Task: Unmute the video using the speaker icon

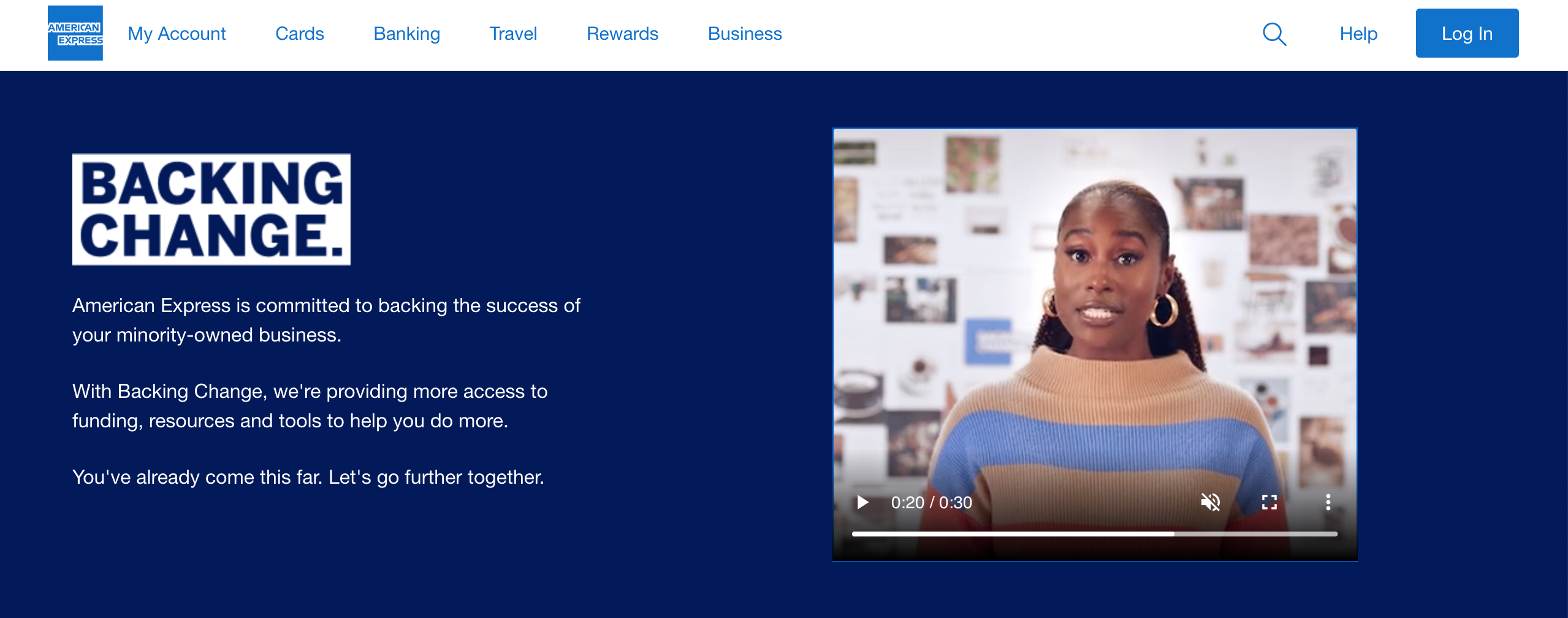Action: tap(1211, 503)
